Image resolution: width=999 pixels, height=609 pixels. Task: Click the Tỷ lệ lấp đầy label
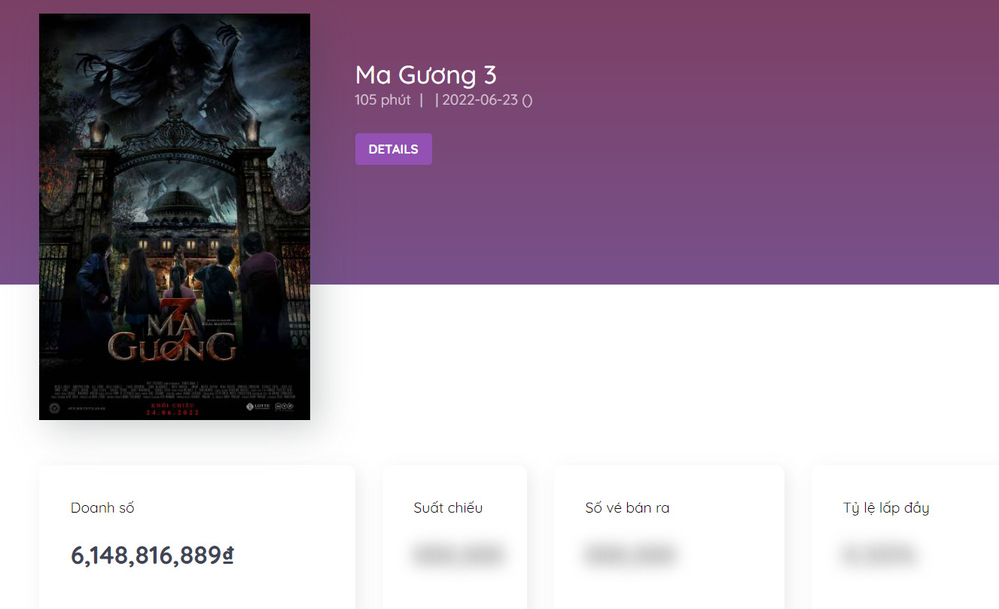coord(886,508)
